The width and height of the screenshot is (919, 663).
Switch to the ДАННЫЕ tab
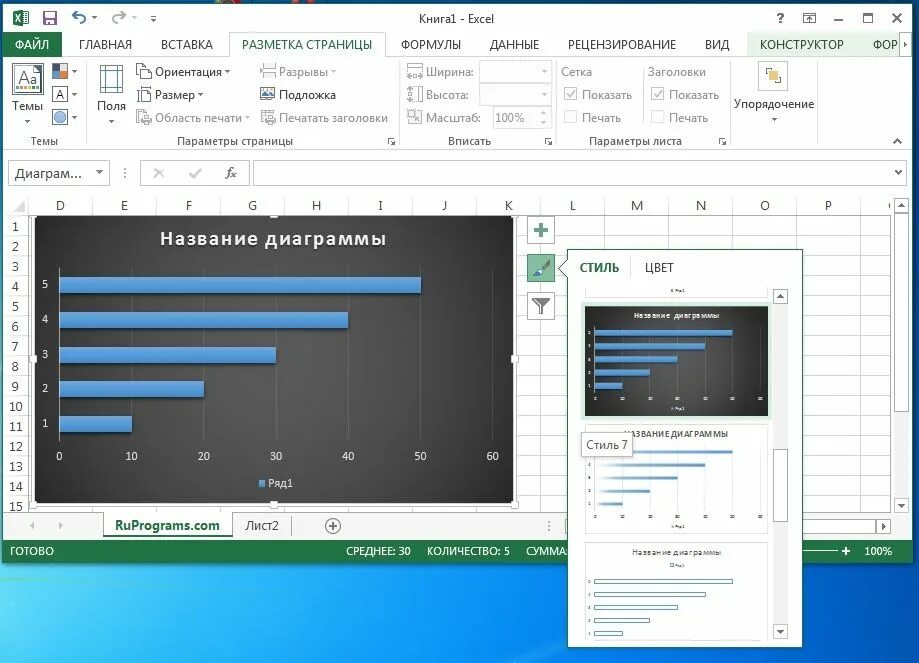[x=514, y=45]
